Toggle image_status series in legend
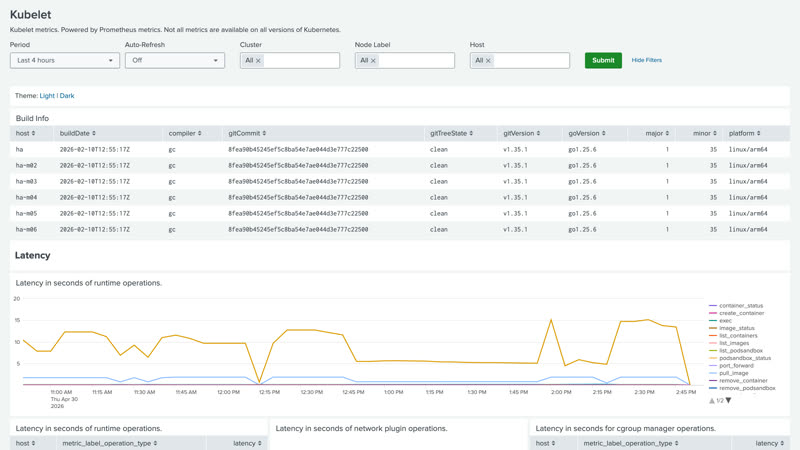 pos(732,328)
